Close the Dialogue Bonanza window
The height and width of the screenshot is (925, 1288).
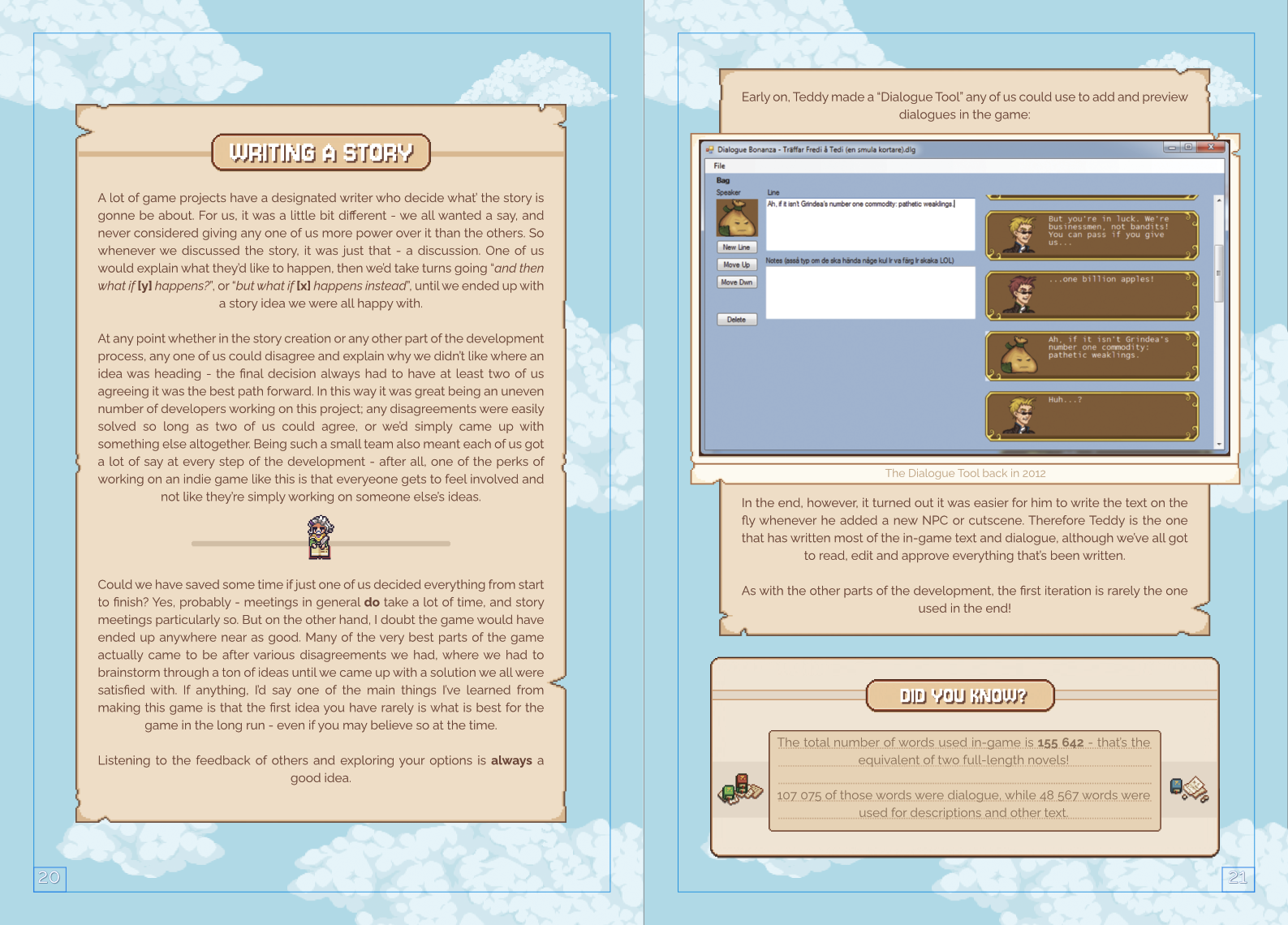1211,147
